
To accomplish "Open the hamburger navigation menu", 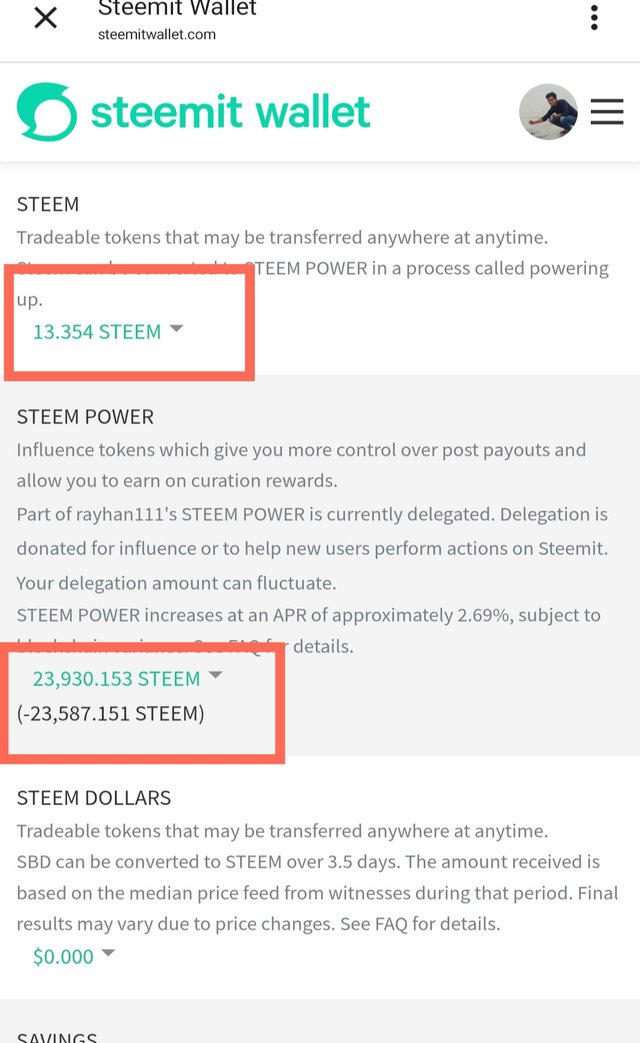I will [607, 112].
